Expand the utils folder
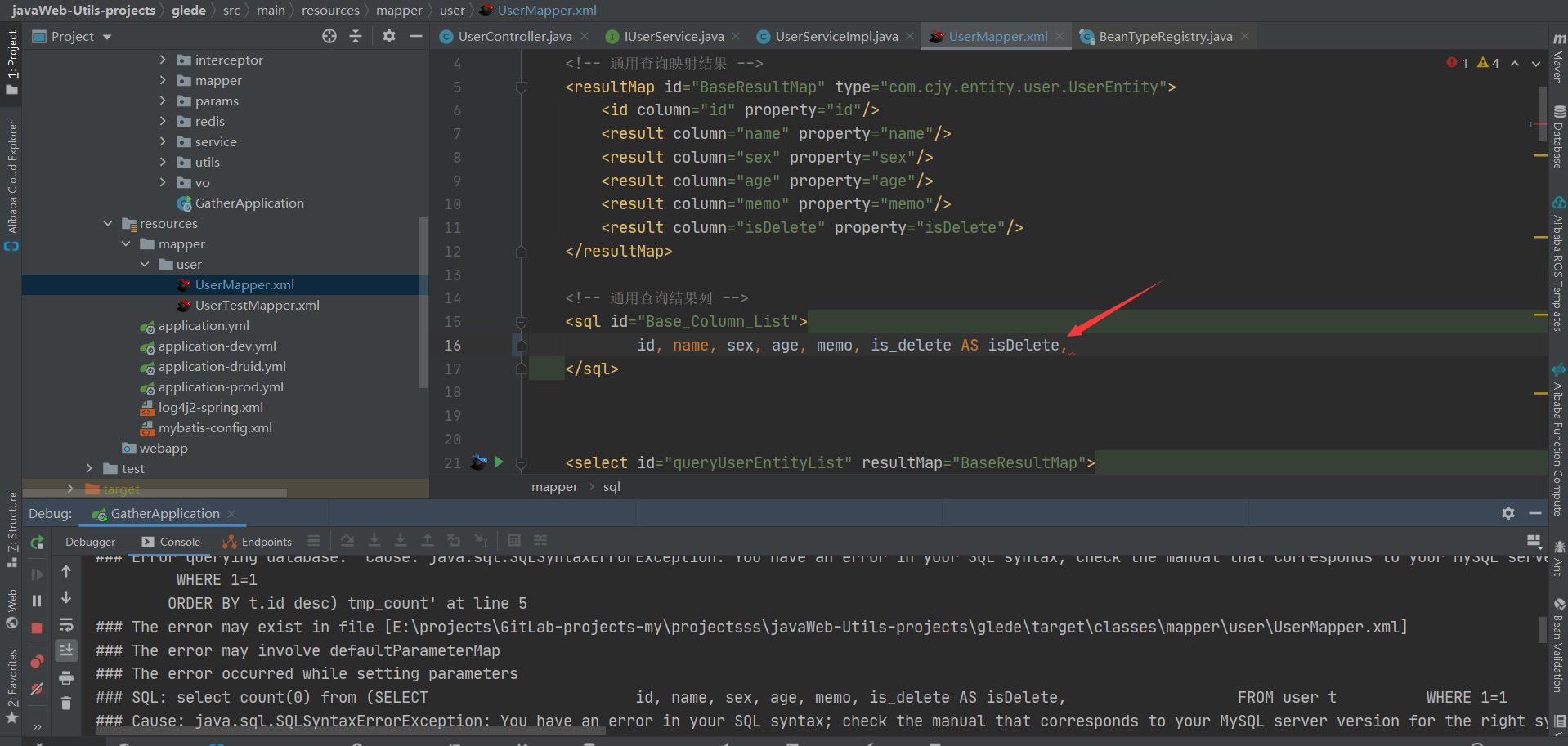 coord(163,162)
